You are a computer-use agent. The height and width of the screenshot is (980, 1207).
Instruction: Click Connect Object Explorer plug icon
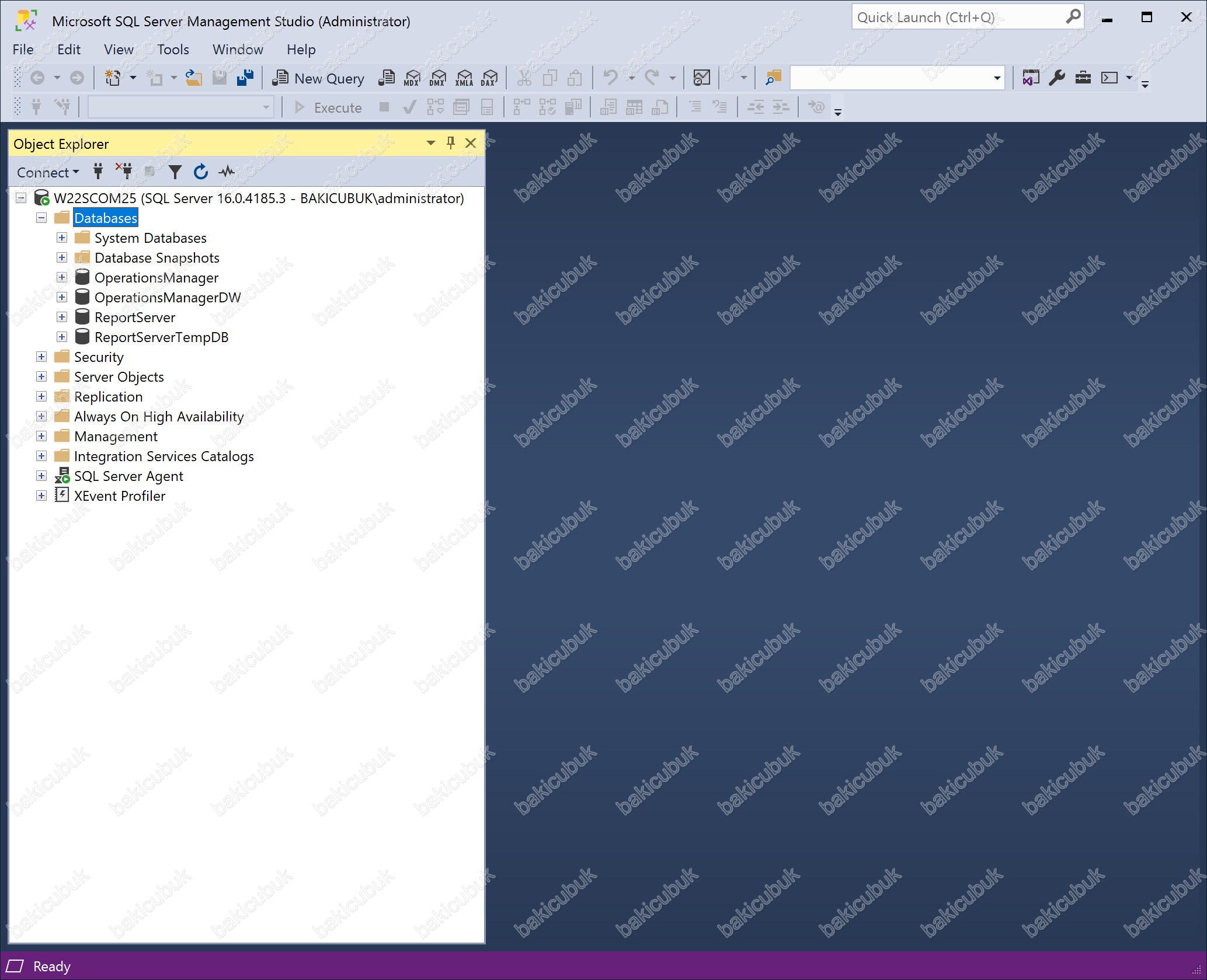click(98, 172)
